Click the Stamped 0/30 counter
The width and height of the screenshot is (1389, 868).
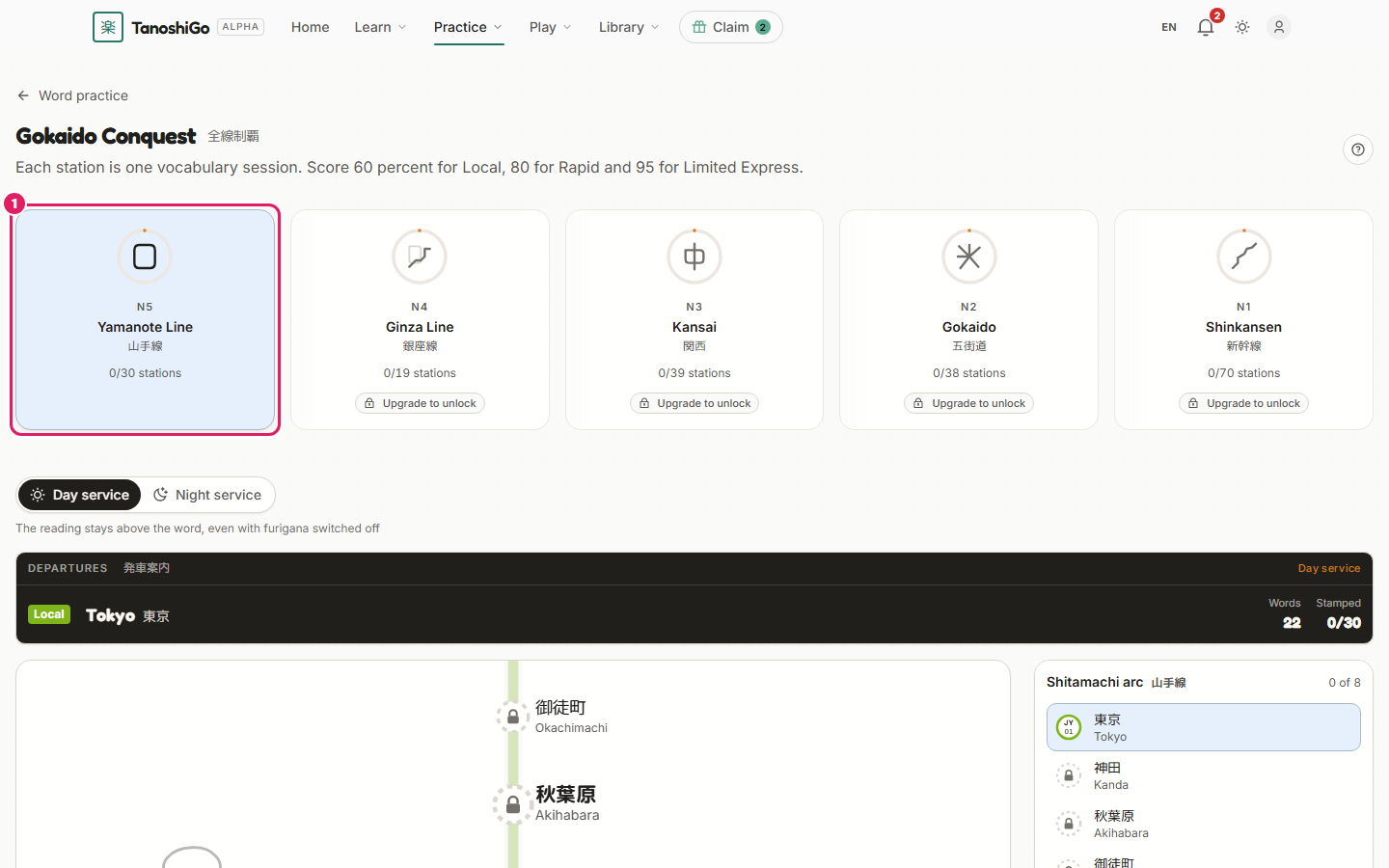click(1339, 613)
